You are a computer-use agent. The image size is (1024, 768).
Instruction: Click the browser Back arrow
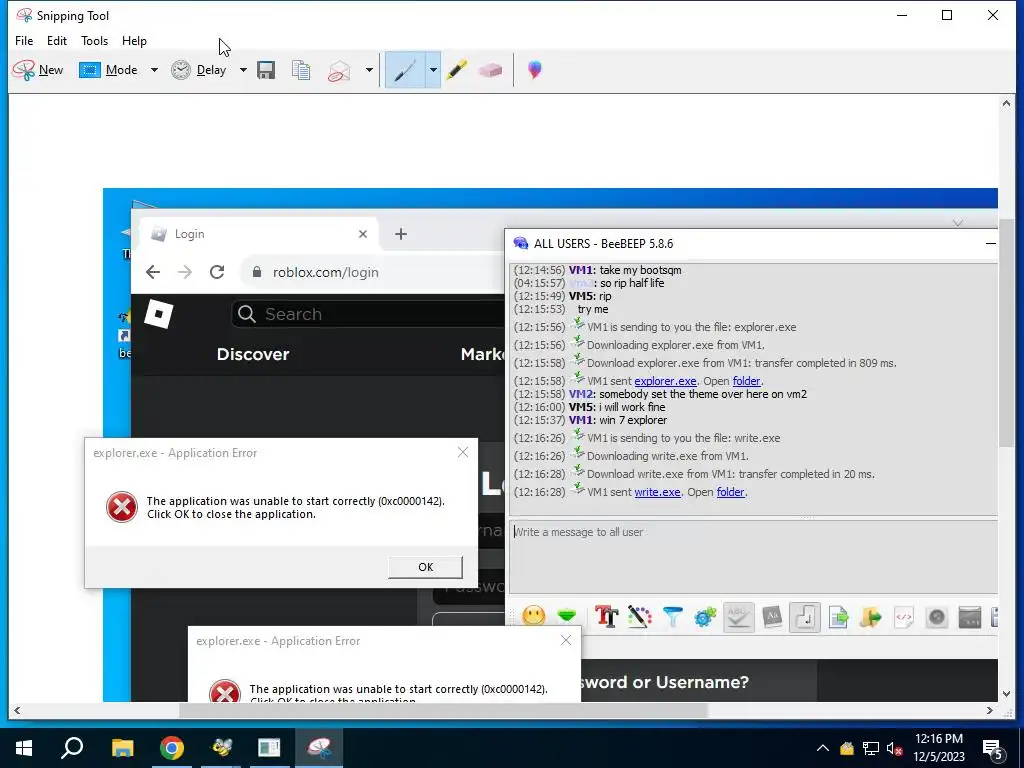tap(153, 272)
